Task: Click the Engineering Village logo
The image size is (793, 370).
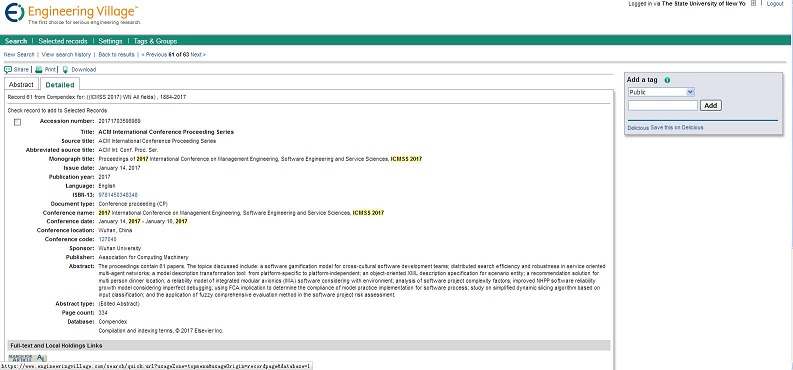Action: [x=72, y=14]
